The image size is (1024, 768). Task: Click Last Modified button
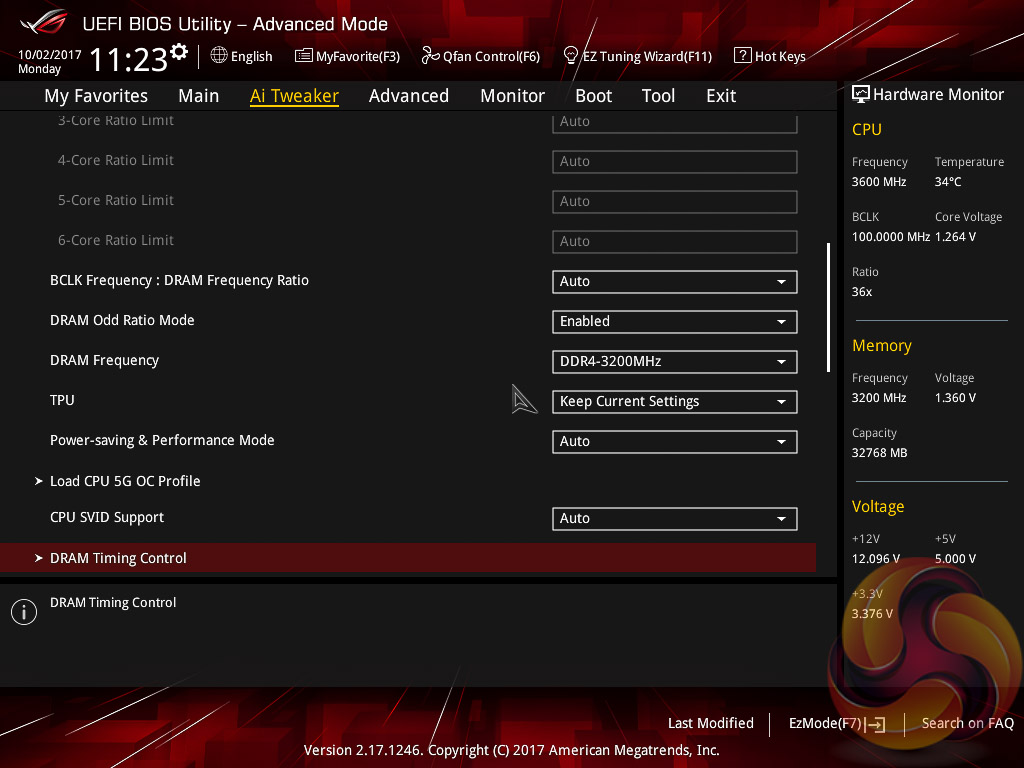tap(710, 723)
